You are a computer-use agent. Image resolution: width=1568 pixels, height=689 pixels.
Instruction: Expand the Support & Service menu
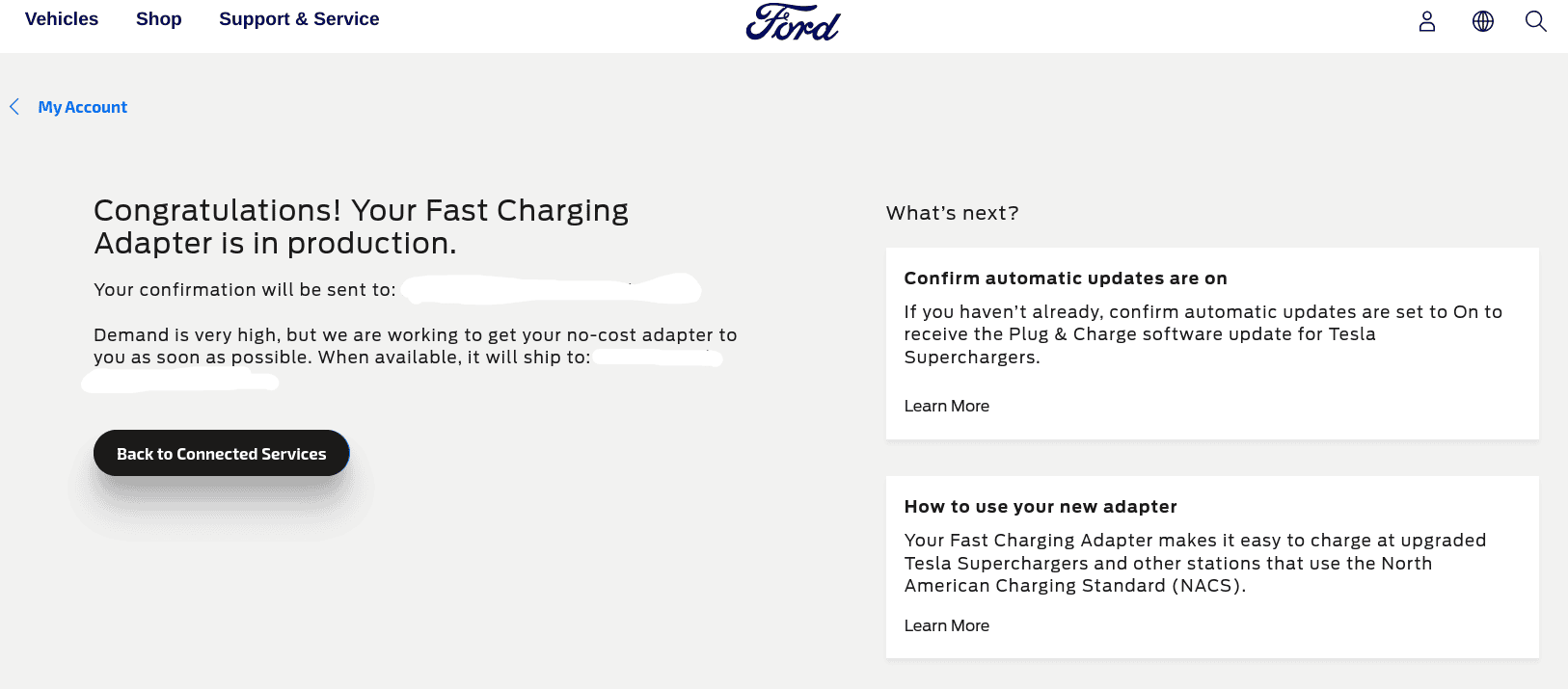coord(299,19)
